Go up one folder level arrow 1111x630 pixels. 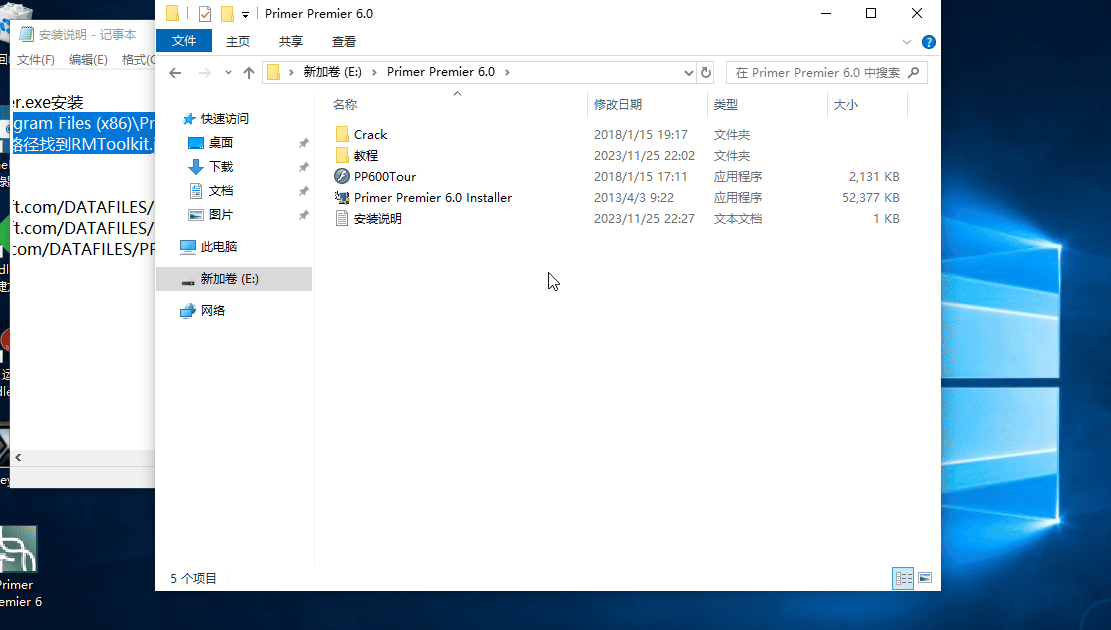pyautogui.click(x=249, y=72)
